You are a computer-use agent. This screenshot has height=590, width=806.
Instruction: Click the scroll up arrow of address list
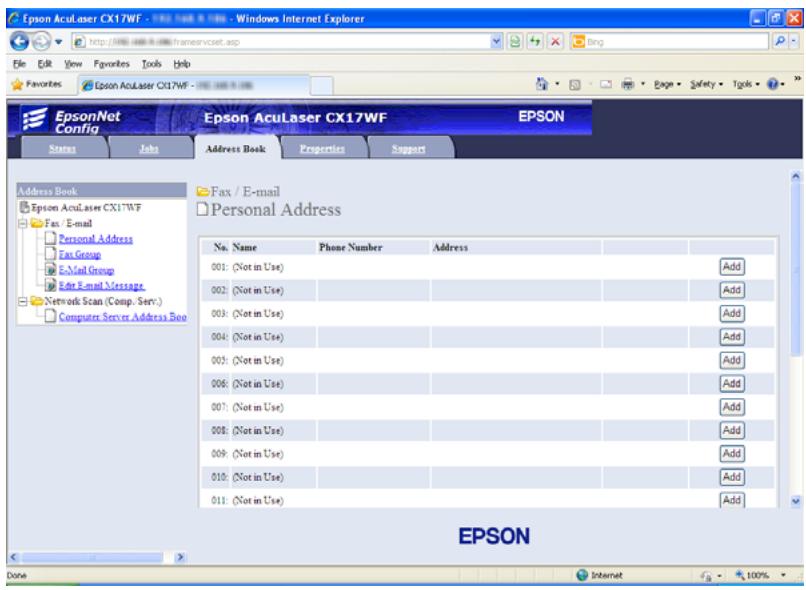(x=796, y=176)
